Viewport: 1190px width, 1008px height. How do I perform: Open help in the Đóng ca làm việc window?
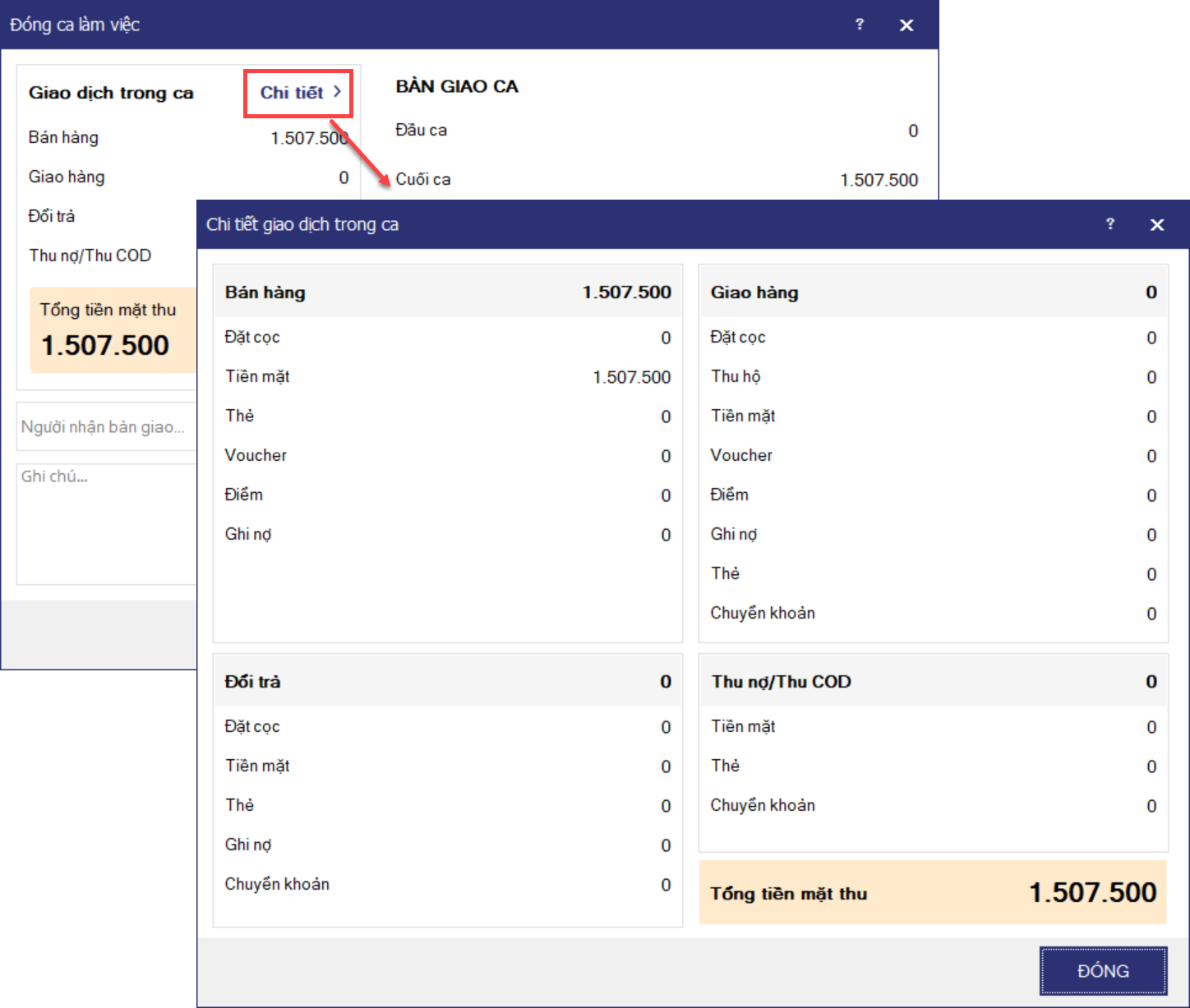(860, 24)
